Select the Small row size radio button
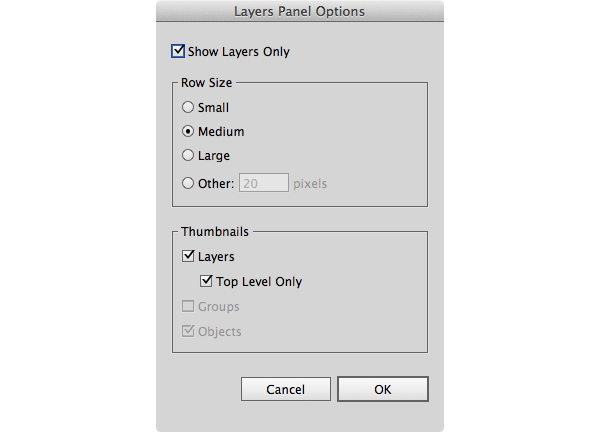600x432 pixels. (188, 107)
